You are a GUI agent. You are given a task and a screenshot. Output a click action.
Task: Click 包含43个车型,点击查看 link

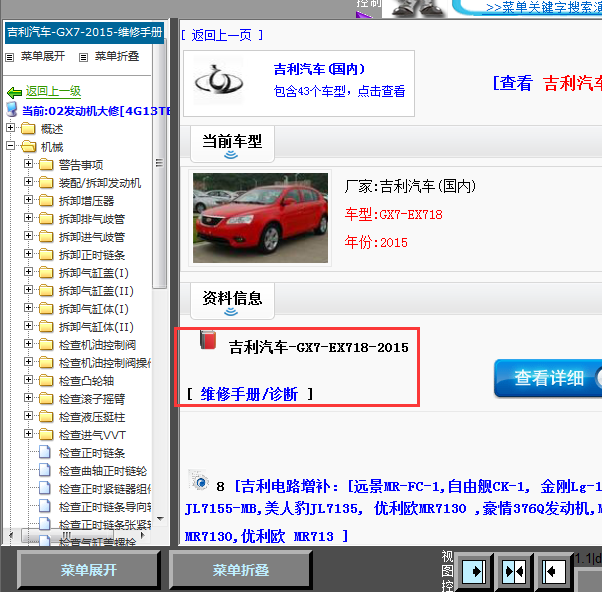pos(339,91)
